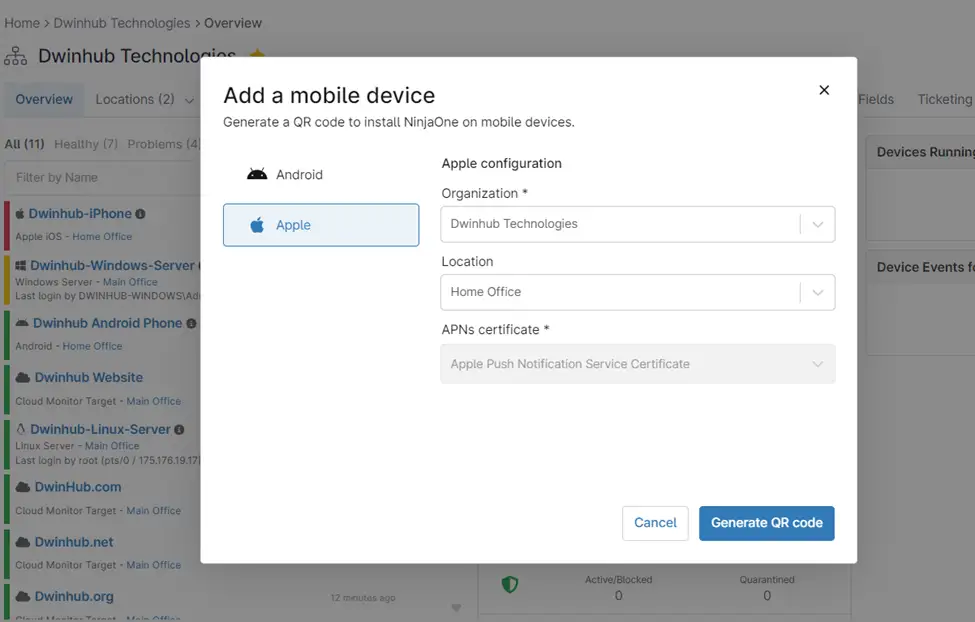Open Dwinhub Technologies breadcrumb link
The width and height of the screenshot is (975, 622).
(x=122, y=23)
